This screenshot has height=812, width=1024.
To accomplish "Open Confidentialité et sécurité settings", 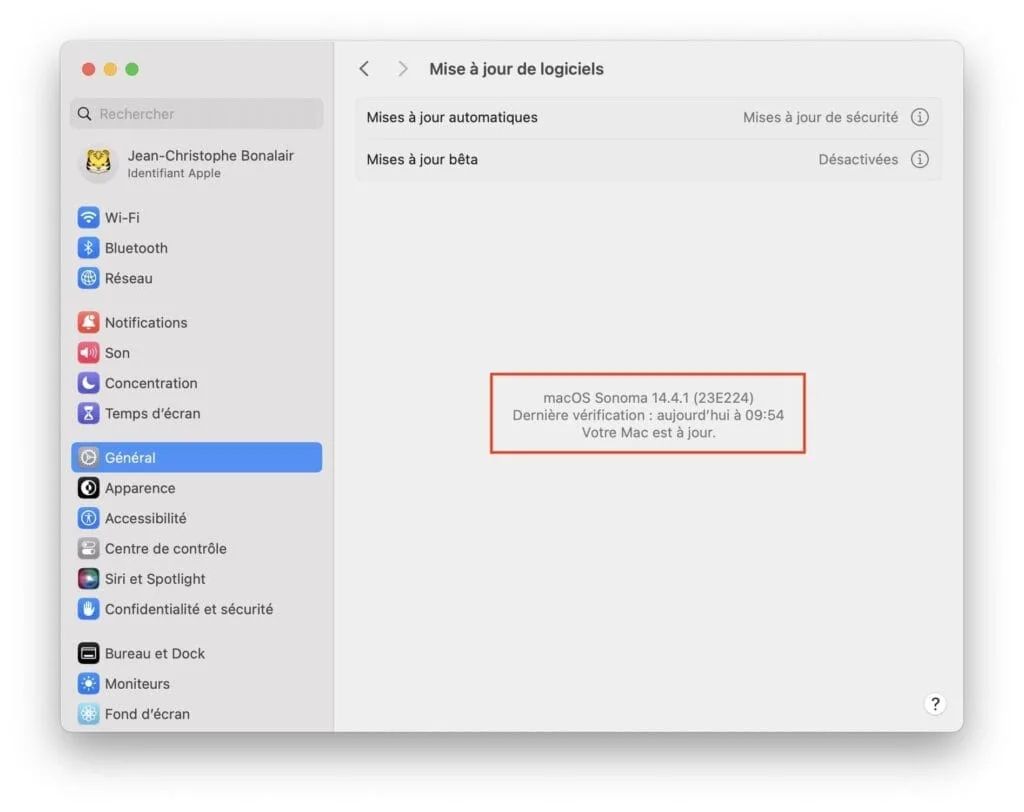I will click(x=188, y=609).
